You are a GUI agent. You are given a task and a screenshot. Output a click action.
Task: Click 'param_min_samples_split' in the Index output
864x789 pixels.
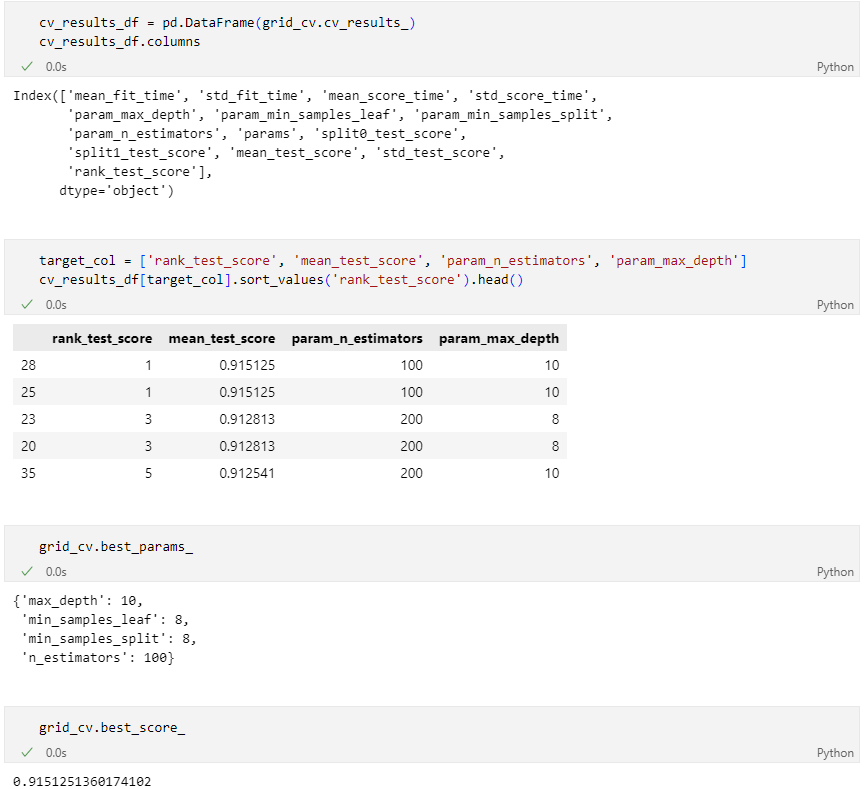(509, 115)
